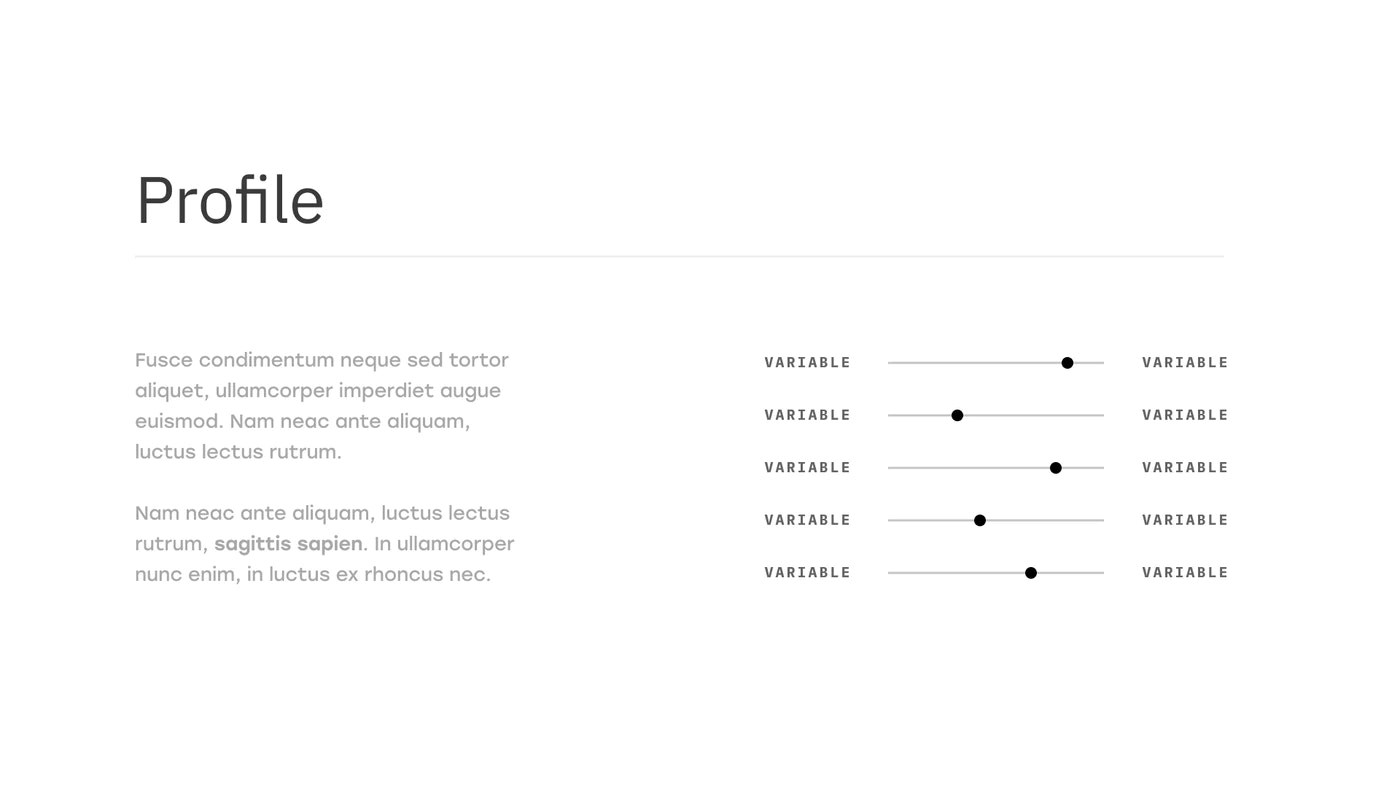Click the 'Nam neac ante aliquam' second paragraph

325,543
